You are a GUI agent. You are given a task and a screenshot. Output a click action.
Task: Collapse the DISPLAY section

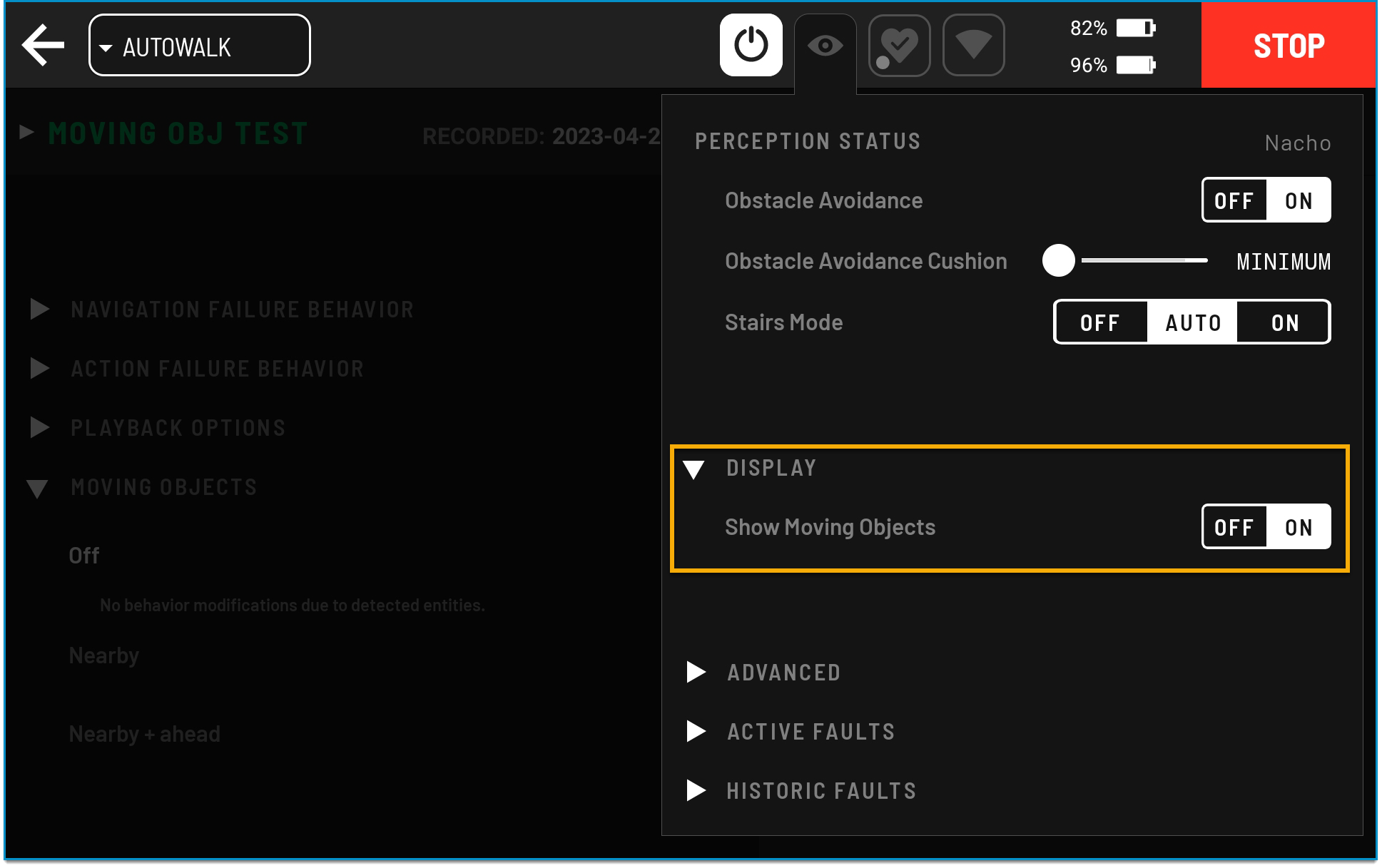click(x=693, y=469)
